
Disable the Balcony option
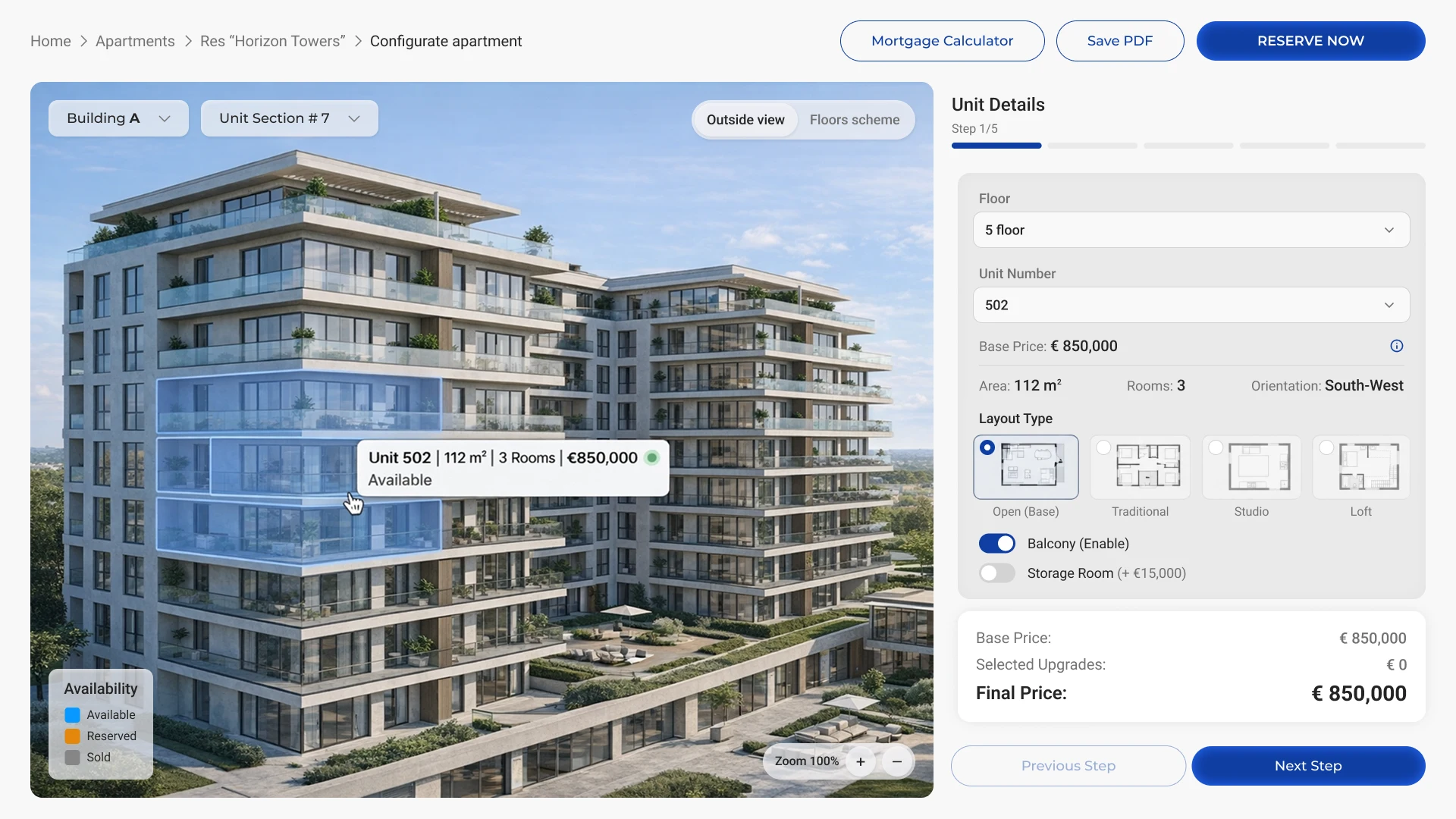996,543
